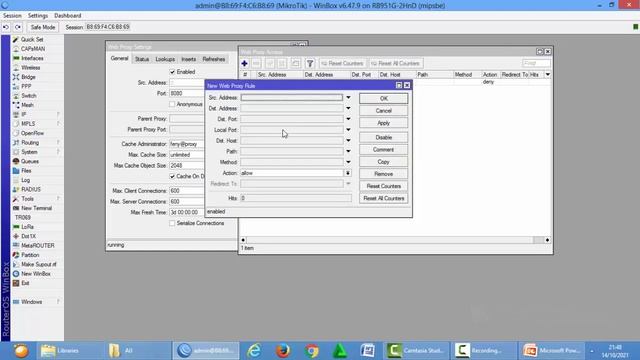The image size is (640, 360).
Task: Open column selector dropdown in access table
Action: click(548, 75)
